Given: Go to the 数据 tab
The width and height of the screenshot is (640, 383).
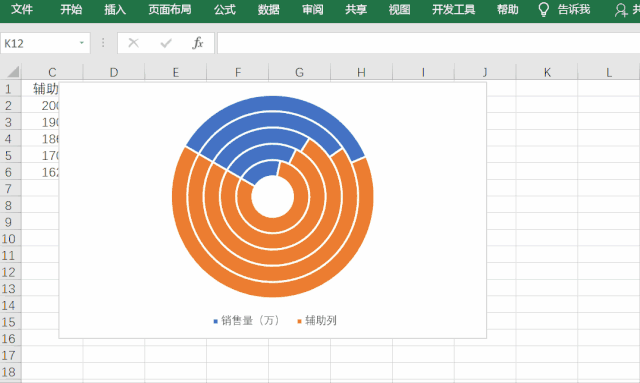Looking at the screenshot, I should (x=269, y=9).
